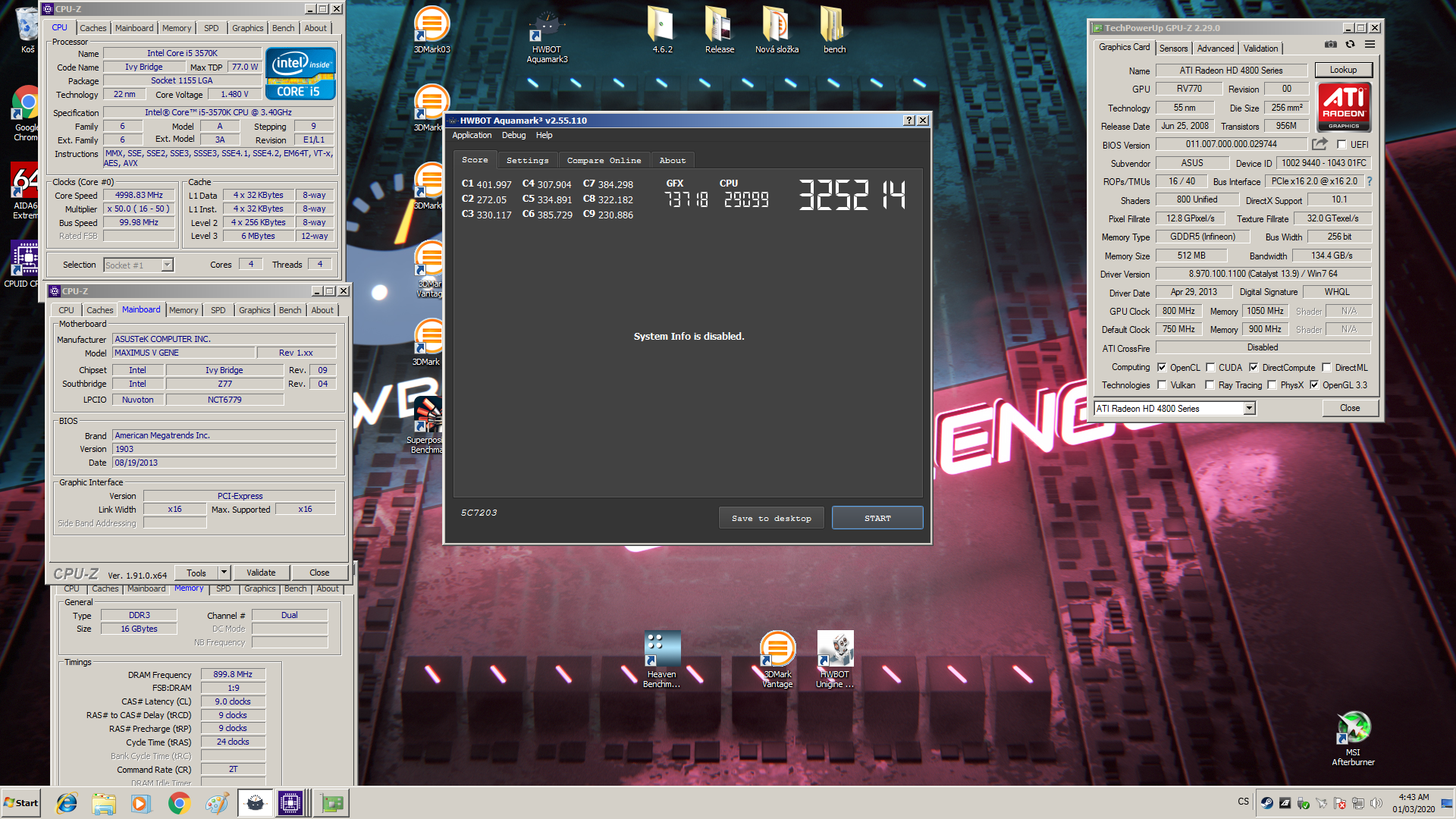Viewport: 1456px width, 819px height.
Task: Click the Validate button in CPU-Z
Action: coord(261,573)
